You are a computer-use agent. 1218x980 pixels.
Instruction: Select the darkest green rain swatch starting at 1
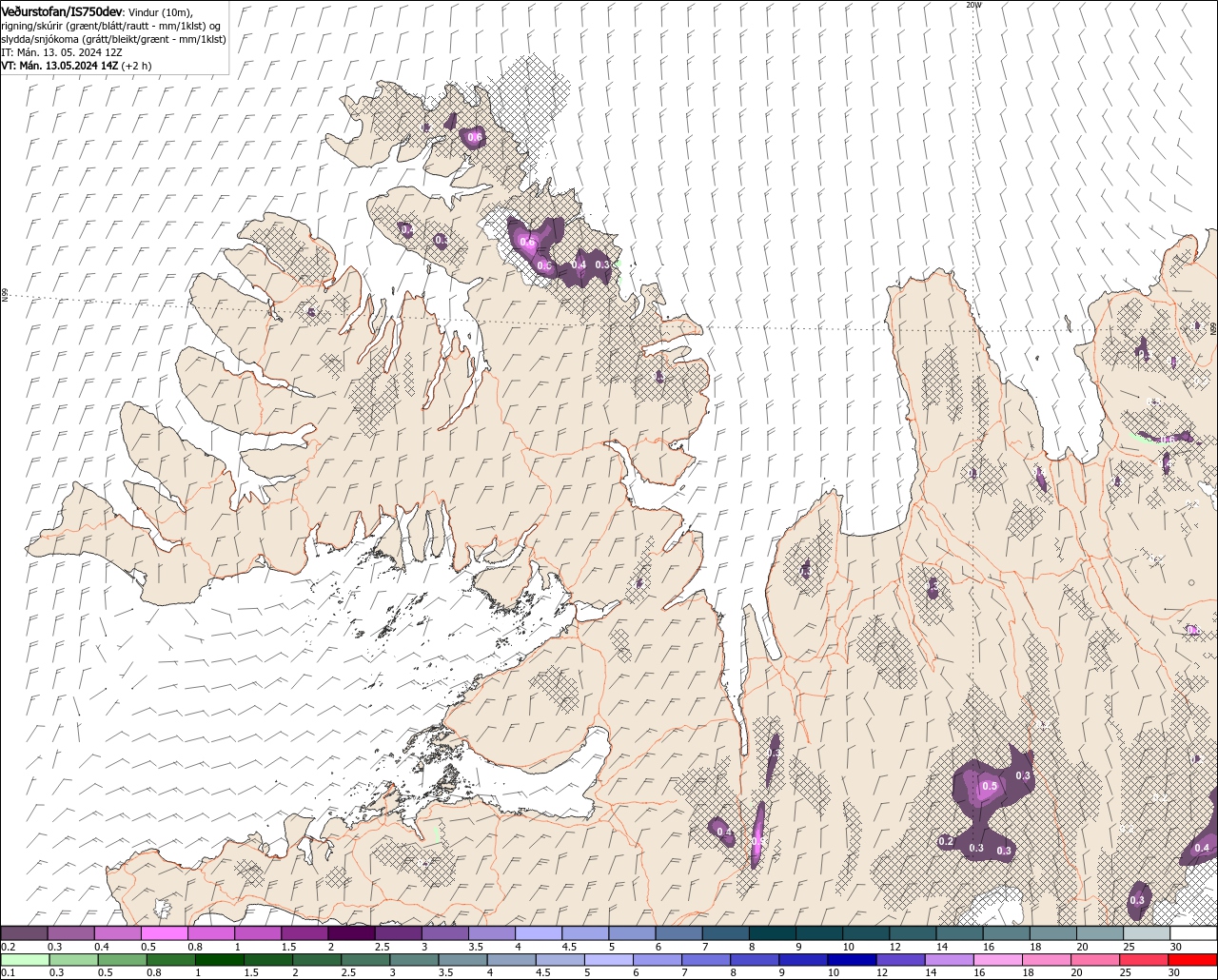(220, 960)
